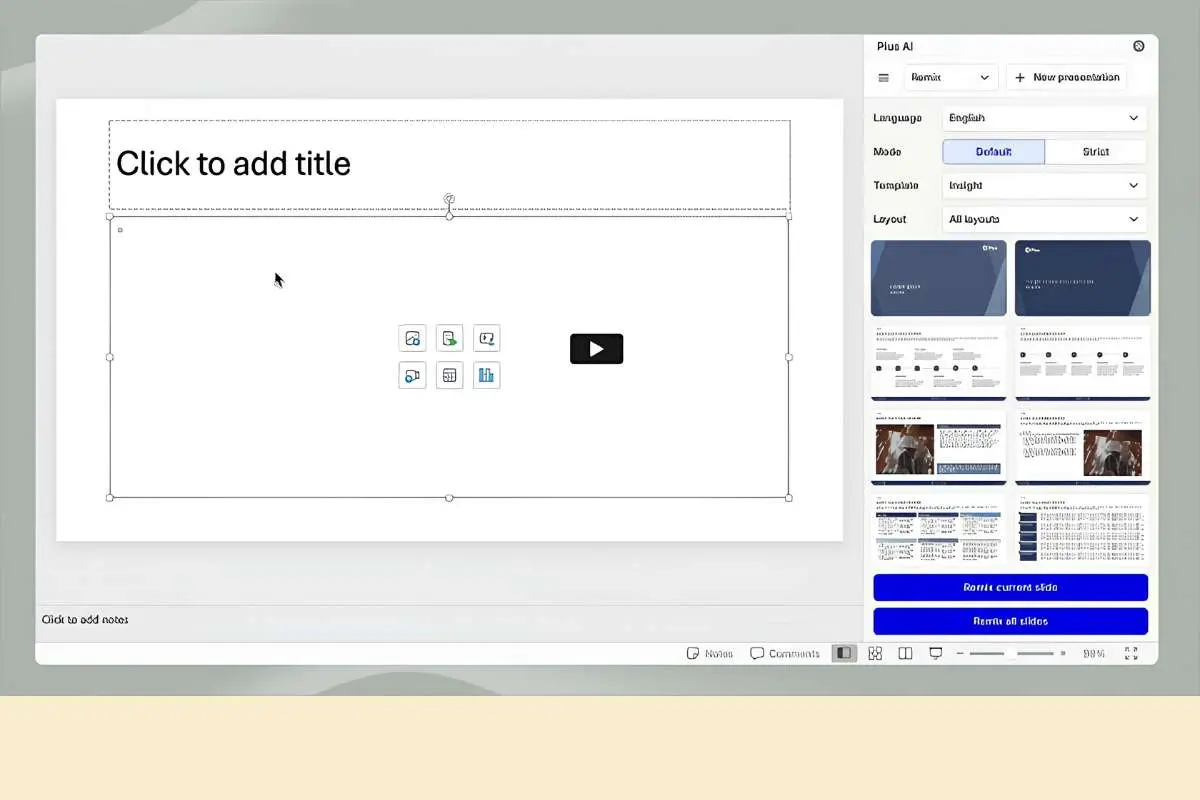The height and width of the screenshot is (800, 1200).
Task: Switch to Reading view icon
Action: [x=905, y=653]
